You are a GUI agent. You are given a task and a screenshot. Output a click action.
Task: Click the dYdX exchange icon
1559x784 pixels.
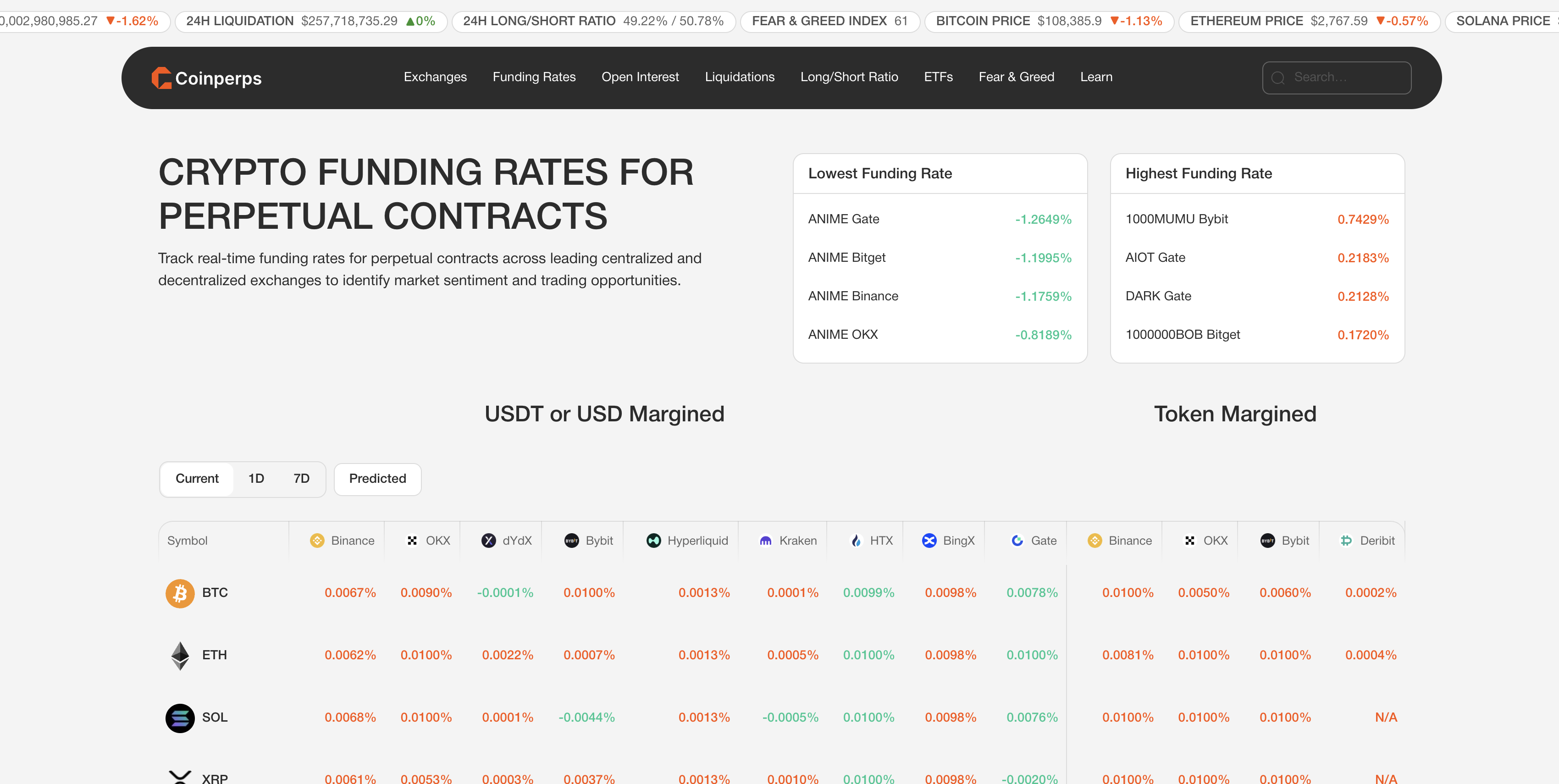click(x=488, y=540)
